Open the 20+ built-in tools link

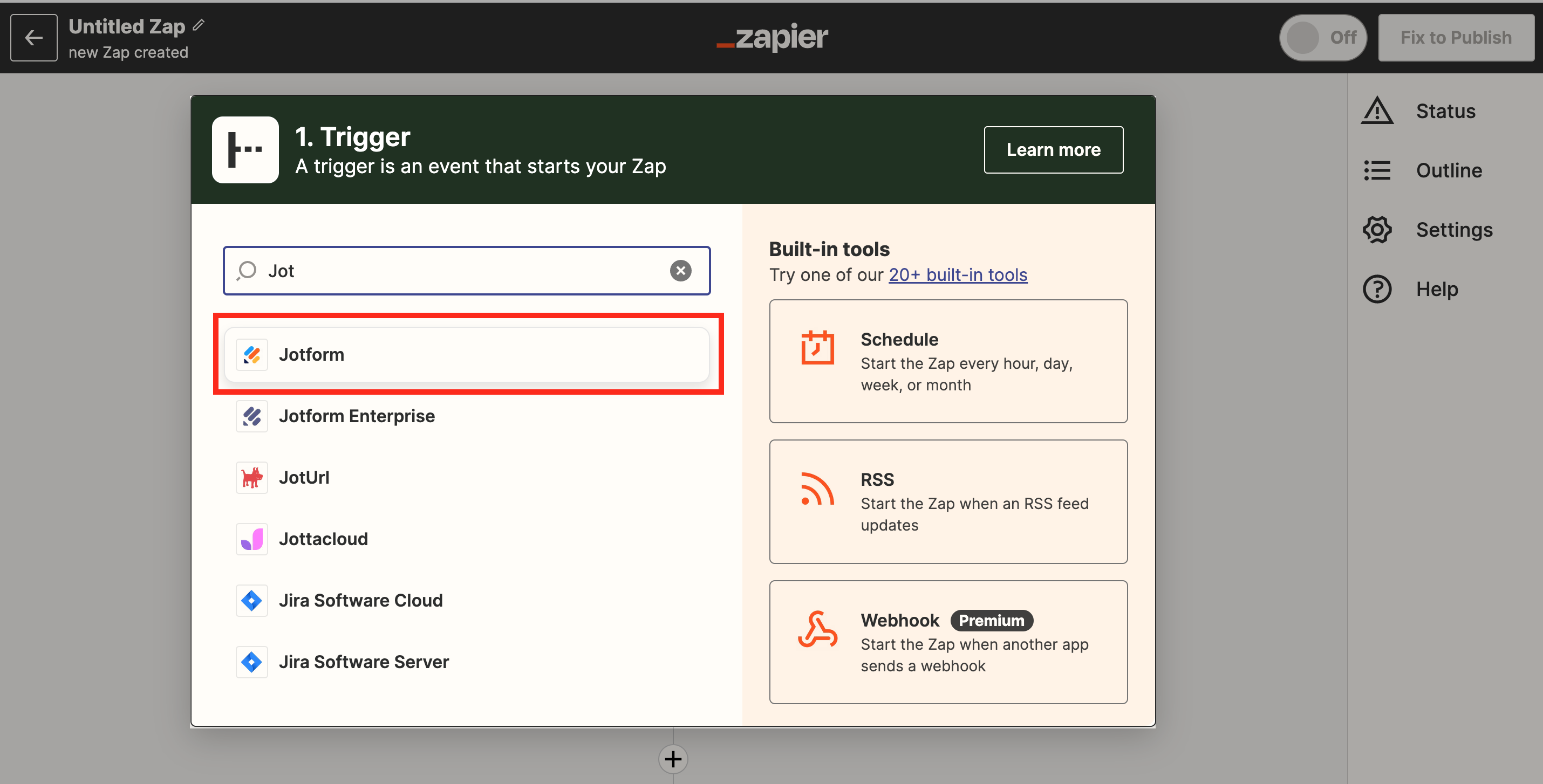(x=958, y=274)
